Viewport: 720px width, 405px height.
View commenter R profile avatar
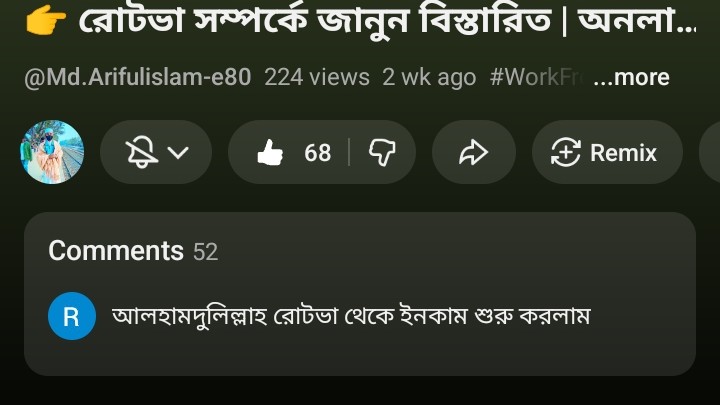[72, 316]
